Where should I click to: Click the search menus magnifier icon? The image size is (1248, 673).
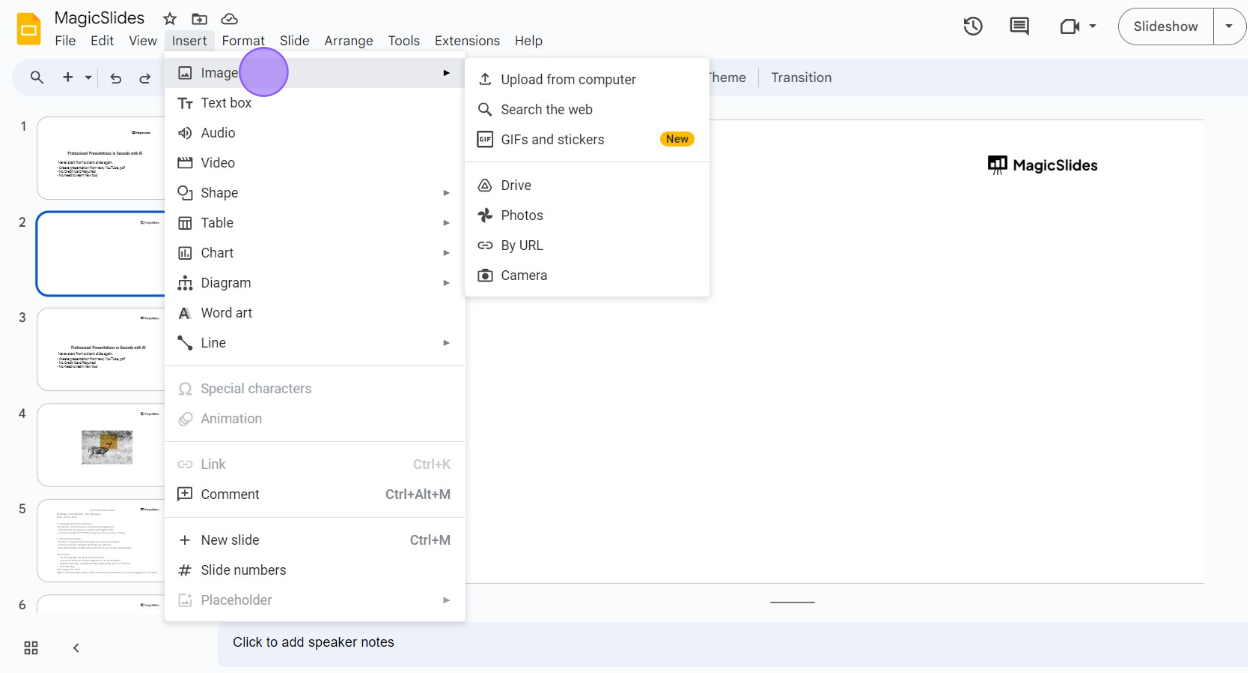pos(37,77)
